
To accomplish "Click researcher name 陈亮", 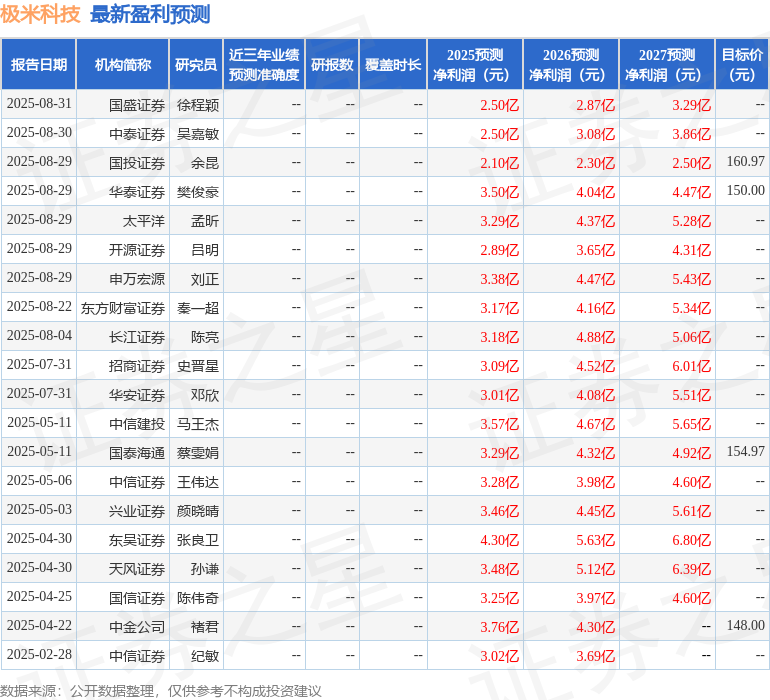I will [x=205, y=337].
